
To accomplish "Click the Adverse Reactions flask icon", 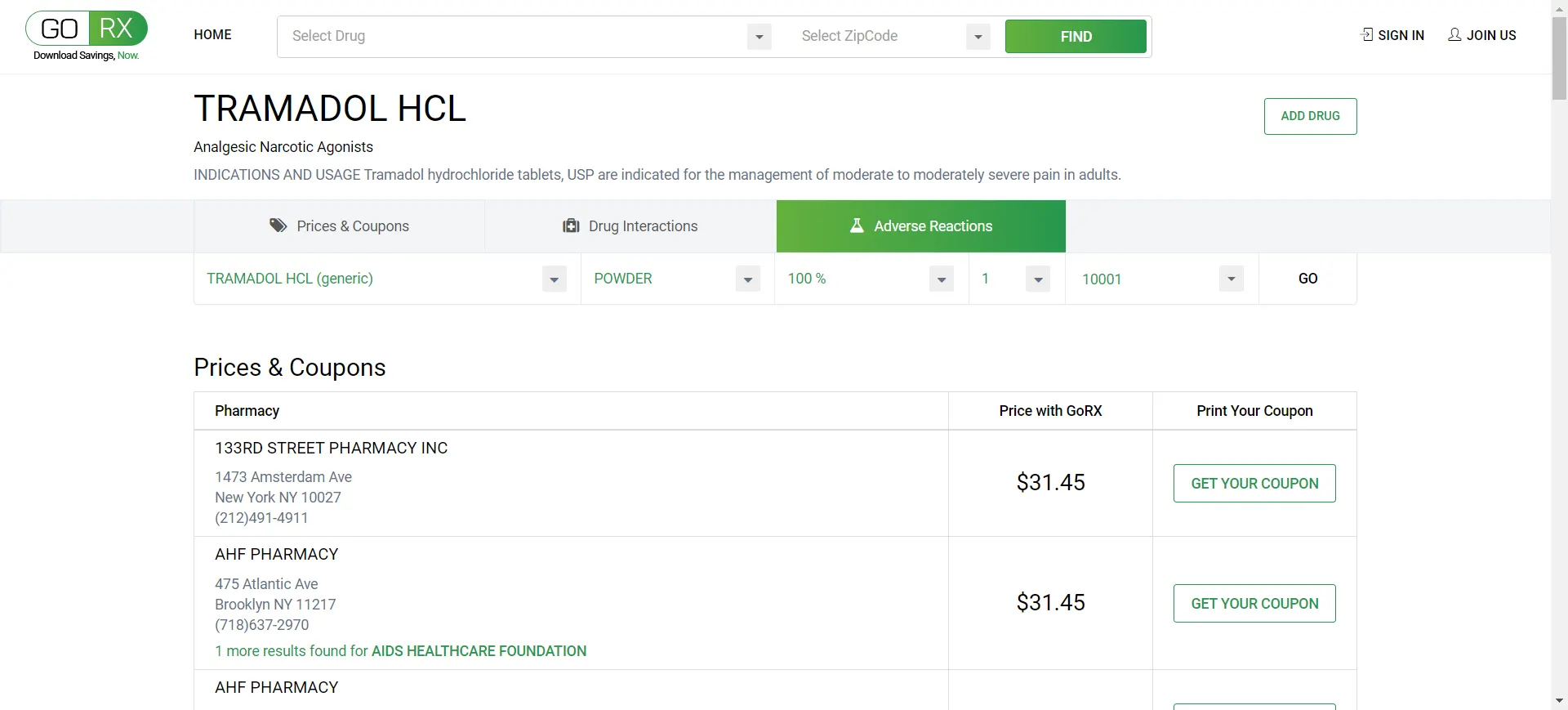I will (x=857, y=226).
